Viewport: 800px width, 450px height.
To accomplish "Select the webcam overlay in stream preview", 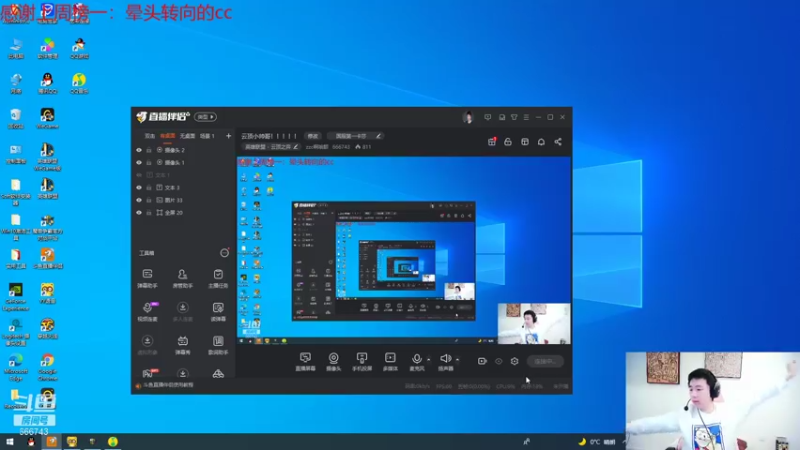I will pos(534,323).
